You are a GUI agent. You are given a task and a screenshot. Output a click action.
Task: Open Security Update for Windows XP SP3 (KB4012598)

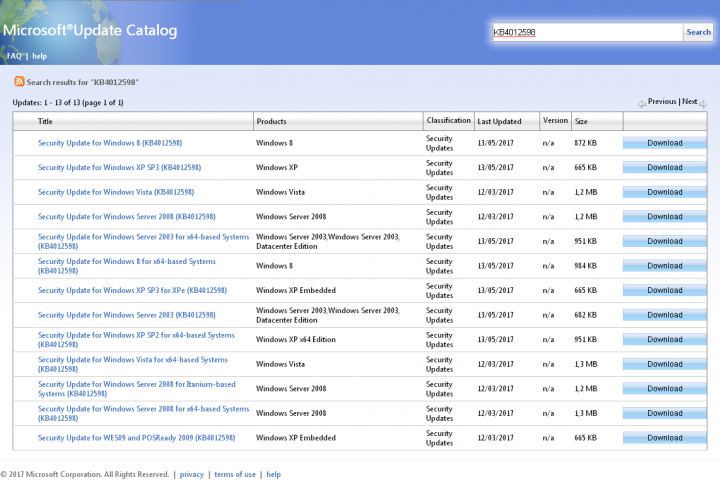(x=119, y=168)
